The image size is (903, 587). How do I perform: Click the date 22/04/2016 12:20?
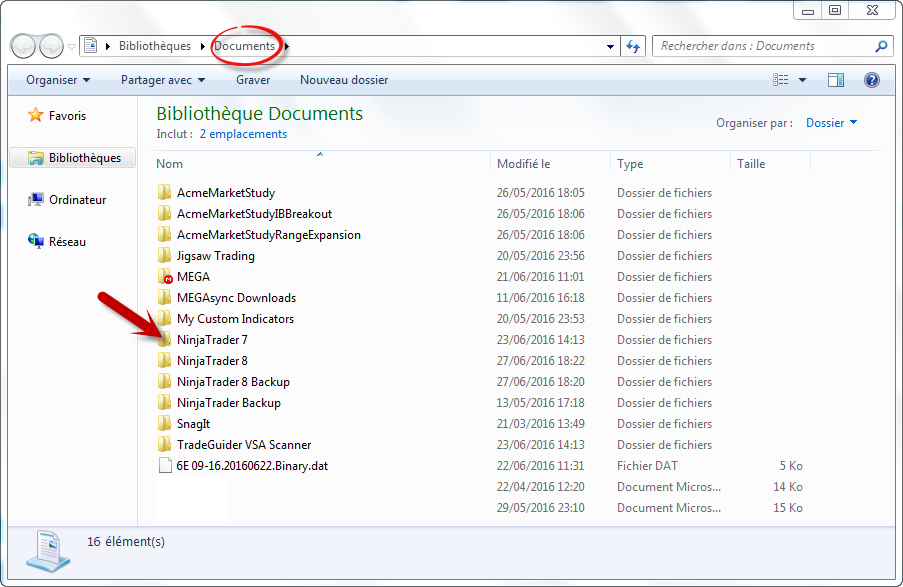pyautogui.click(x=541, y=487)
